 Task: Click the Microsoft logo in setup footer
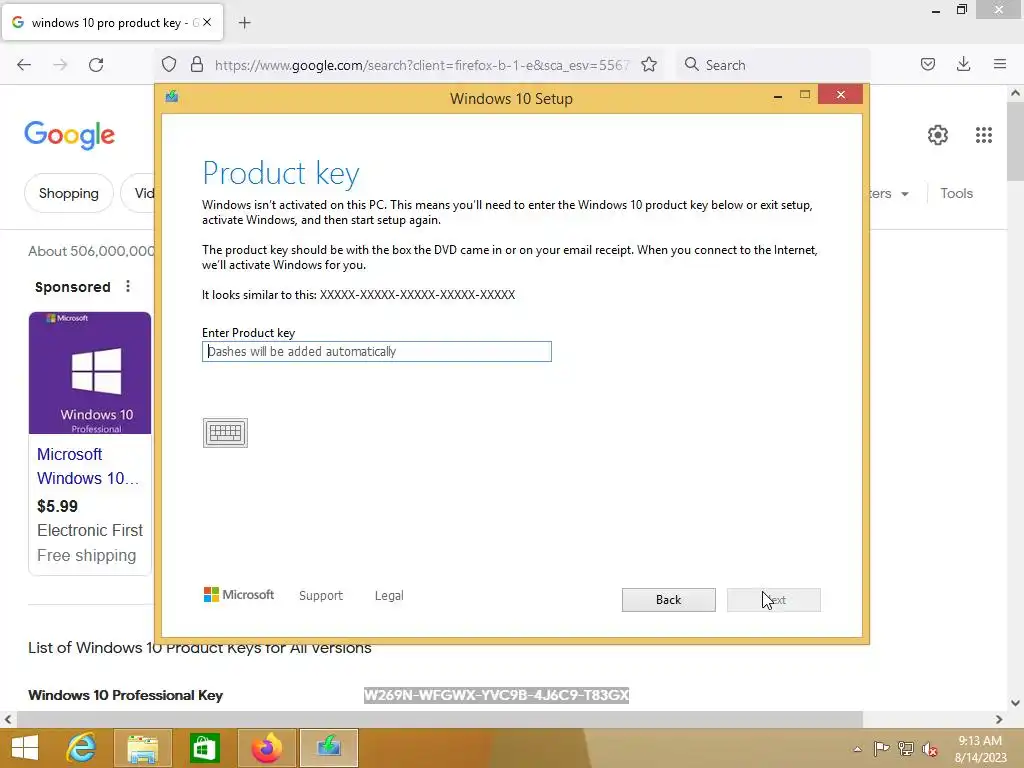tap(239, 594)
